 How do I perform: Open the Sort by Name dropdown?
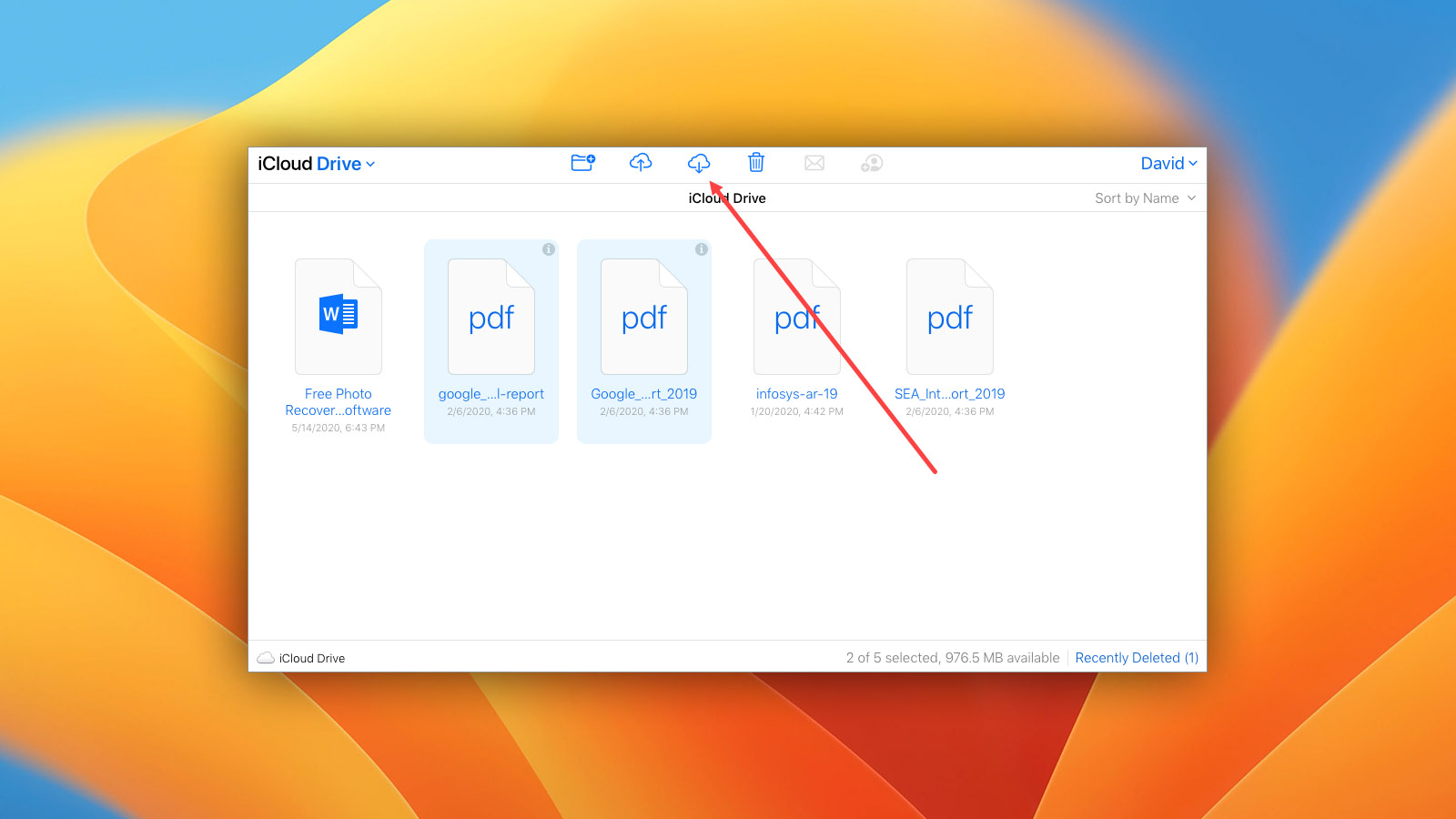[x=1146, y=198]
